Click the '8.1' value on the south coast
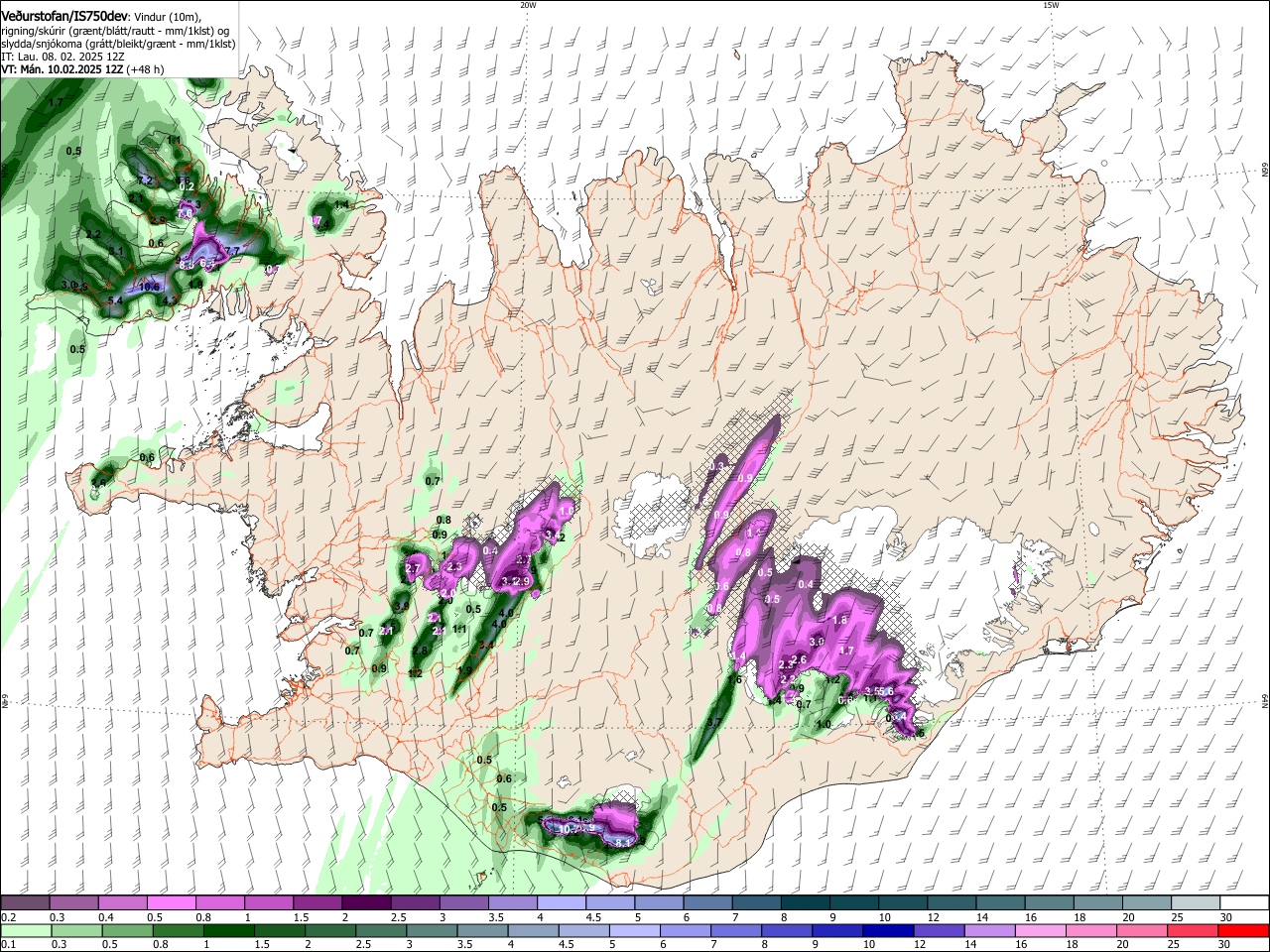Viewport: 1270px width, 952px height. click(624, 842)
